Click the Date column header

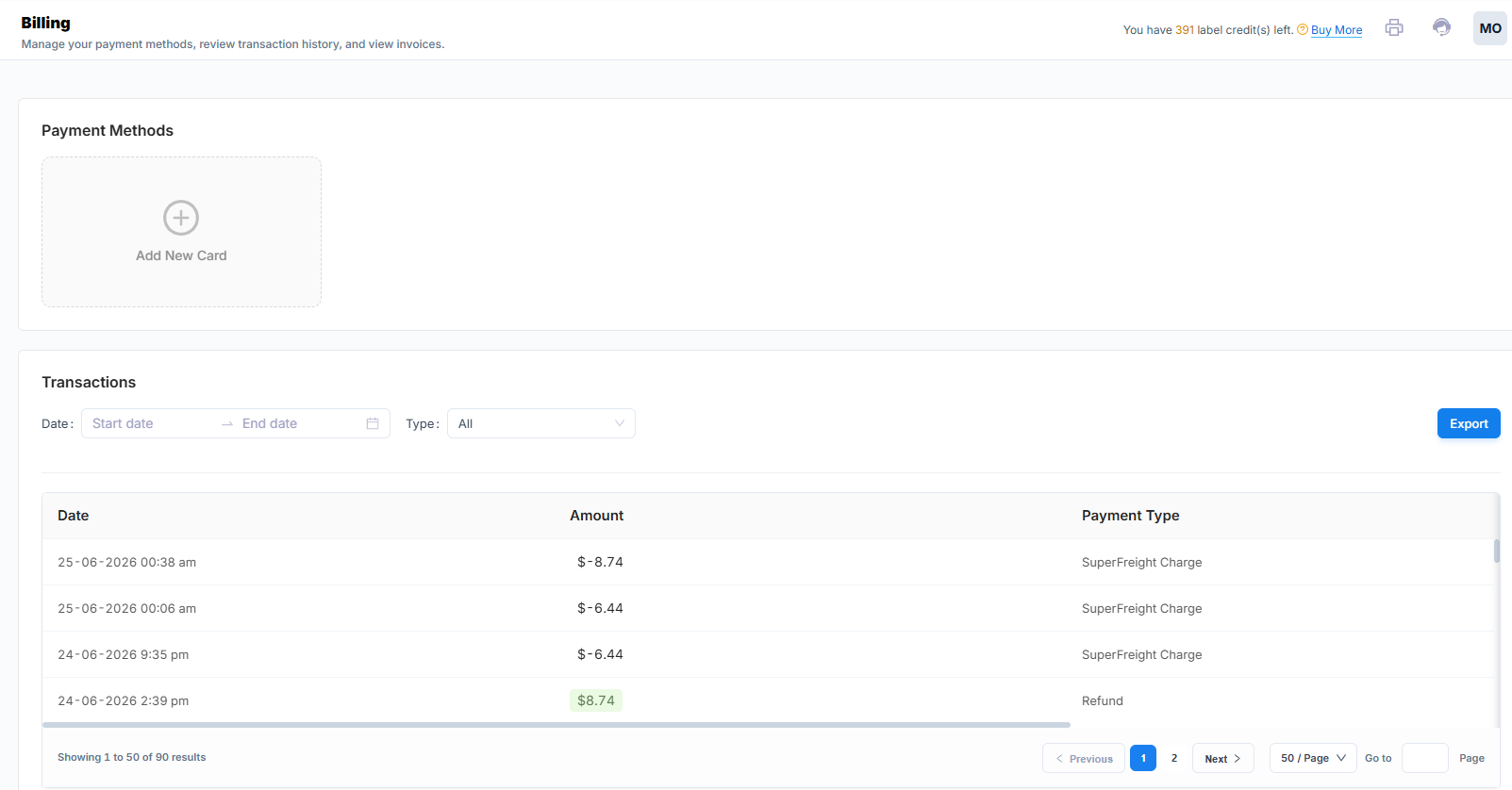tap(73, 516)
